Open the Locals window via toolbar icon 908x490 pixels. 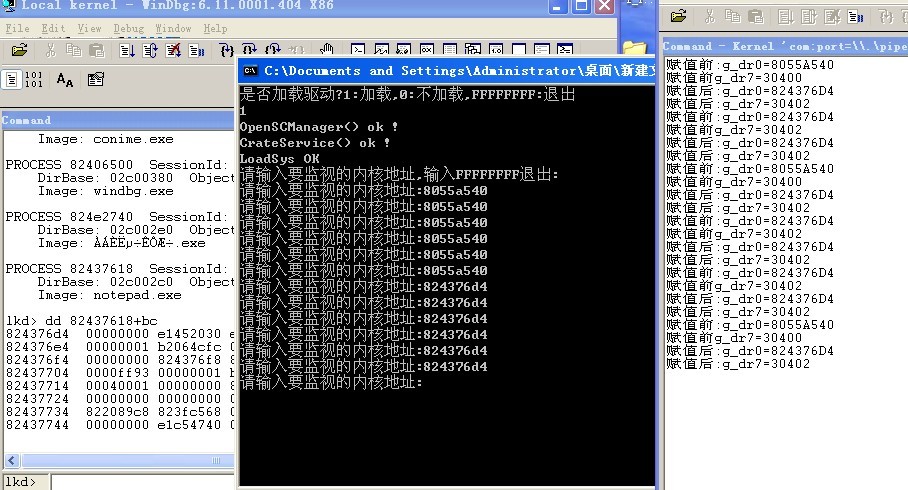(404, 50)
